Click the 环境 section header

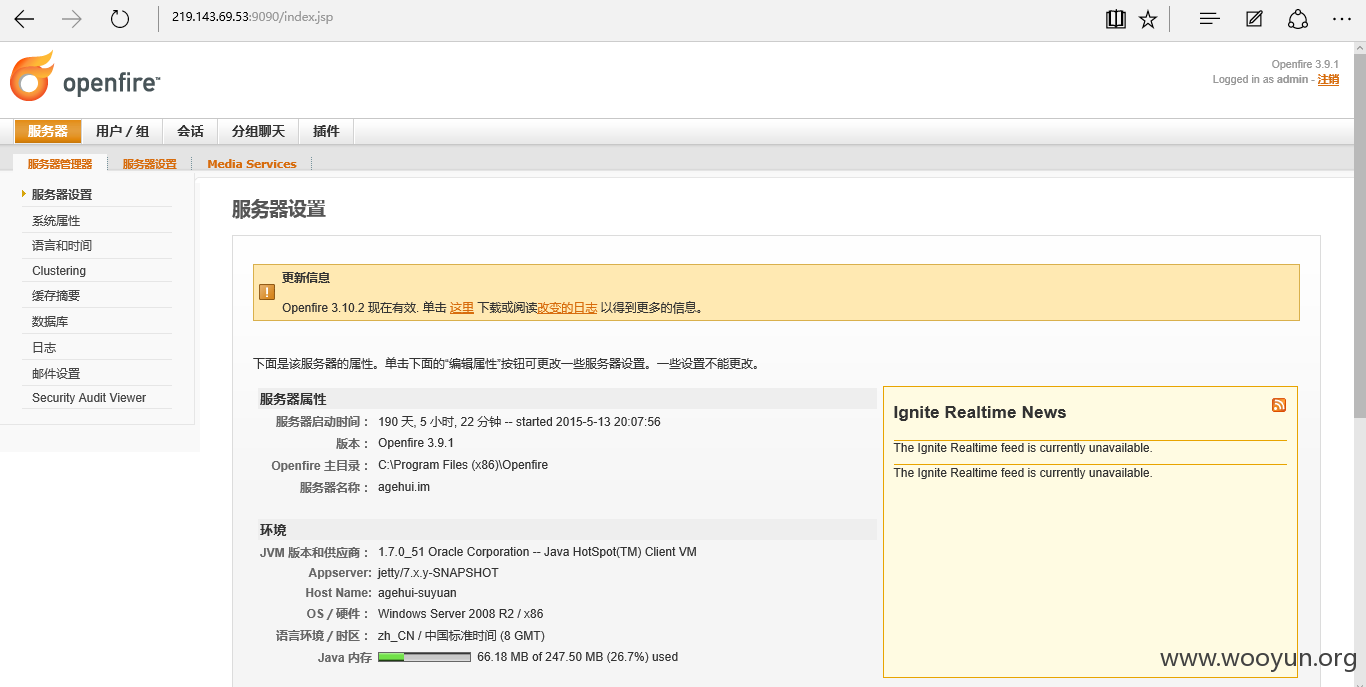(x=567, y=530)
